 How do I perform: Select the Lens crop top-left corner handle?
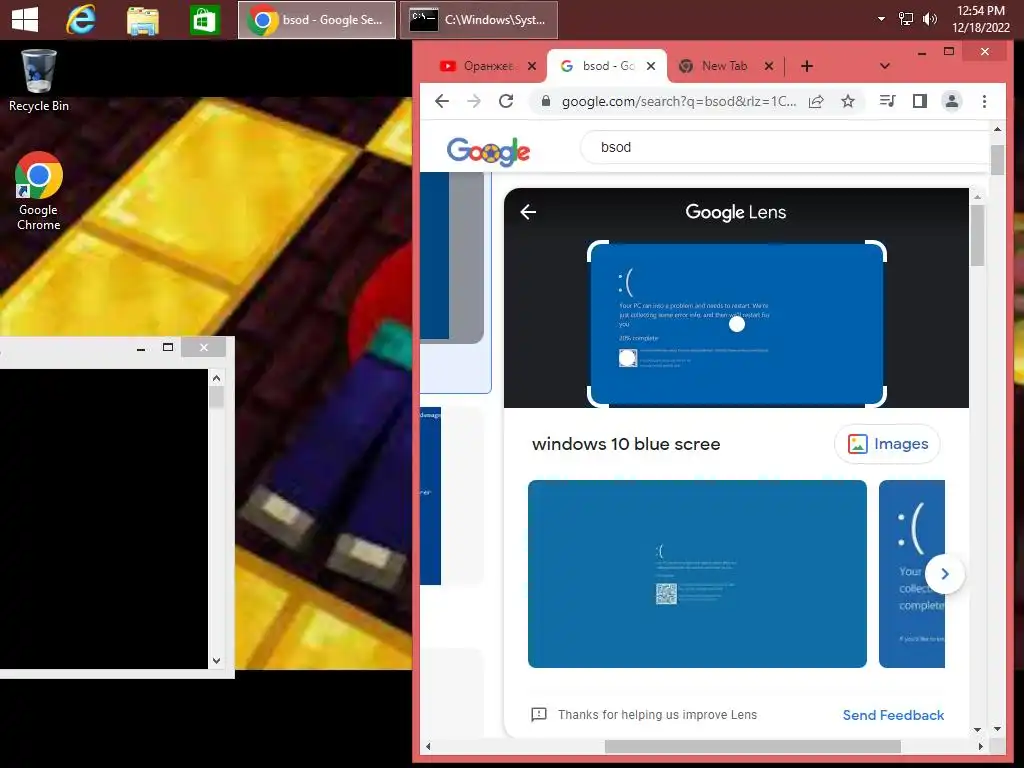click(596, 249)
